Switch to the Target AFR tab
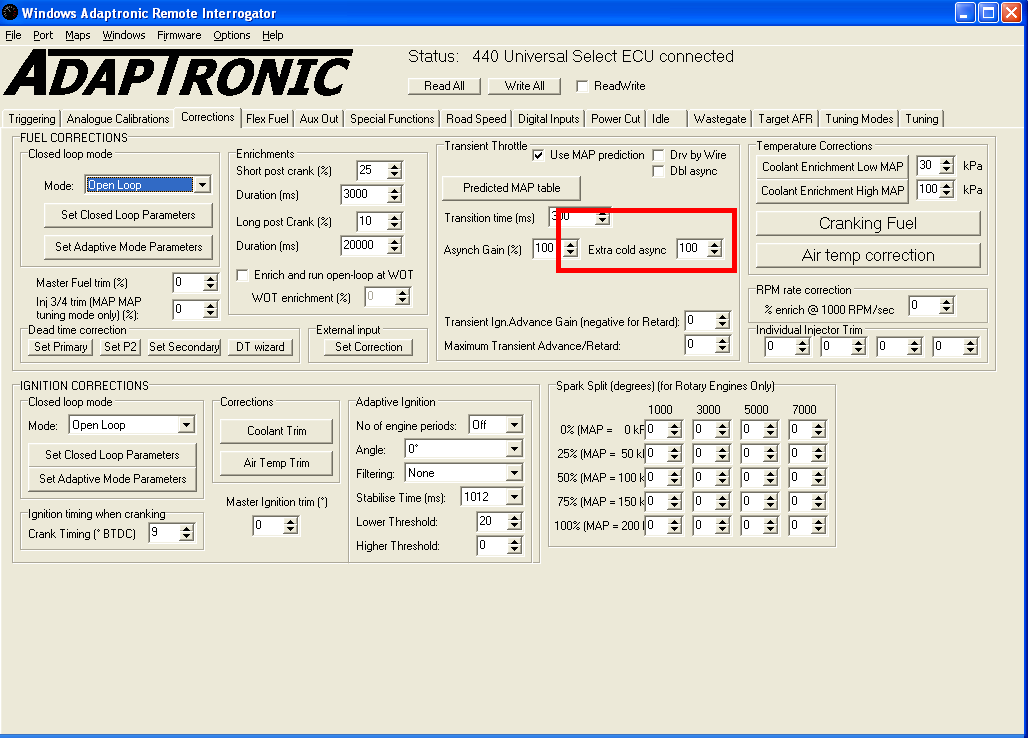The width and height of the screenshot is (1028, 738). pyautogui.click(x=785, y=119)
